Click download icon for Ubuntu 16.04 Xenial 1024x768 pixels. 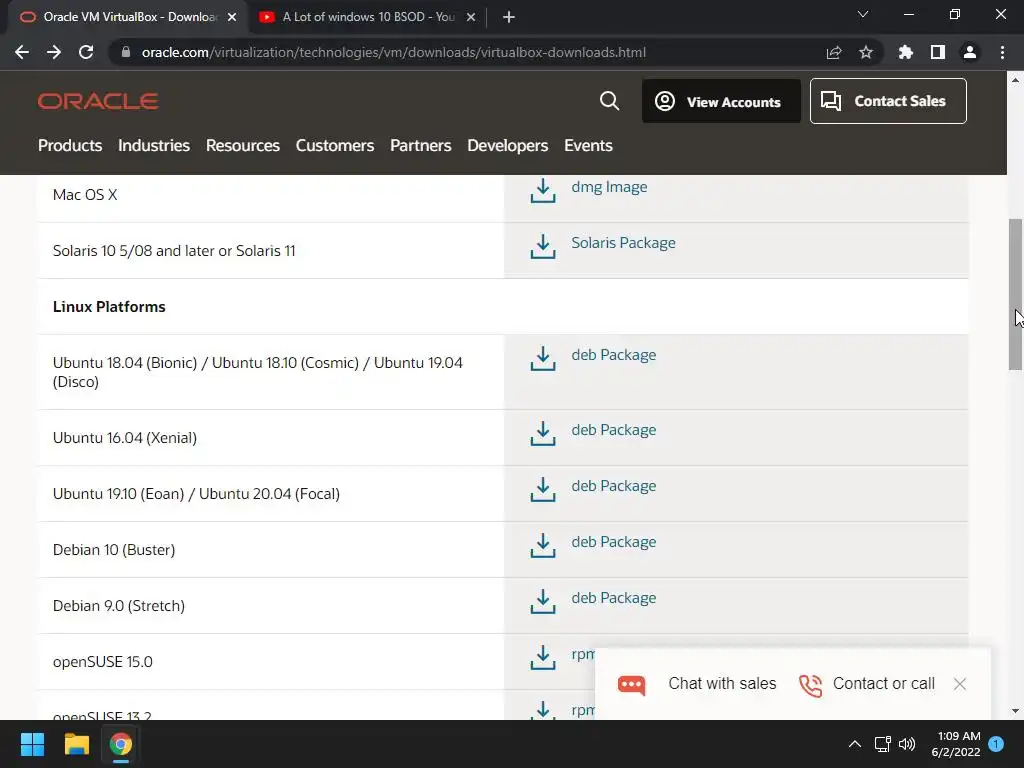coord(543,434)
